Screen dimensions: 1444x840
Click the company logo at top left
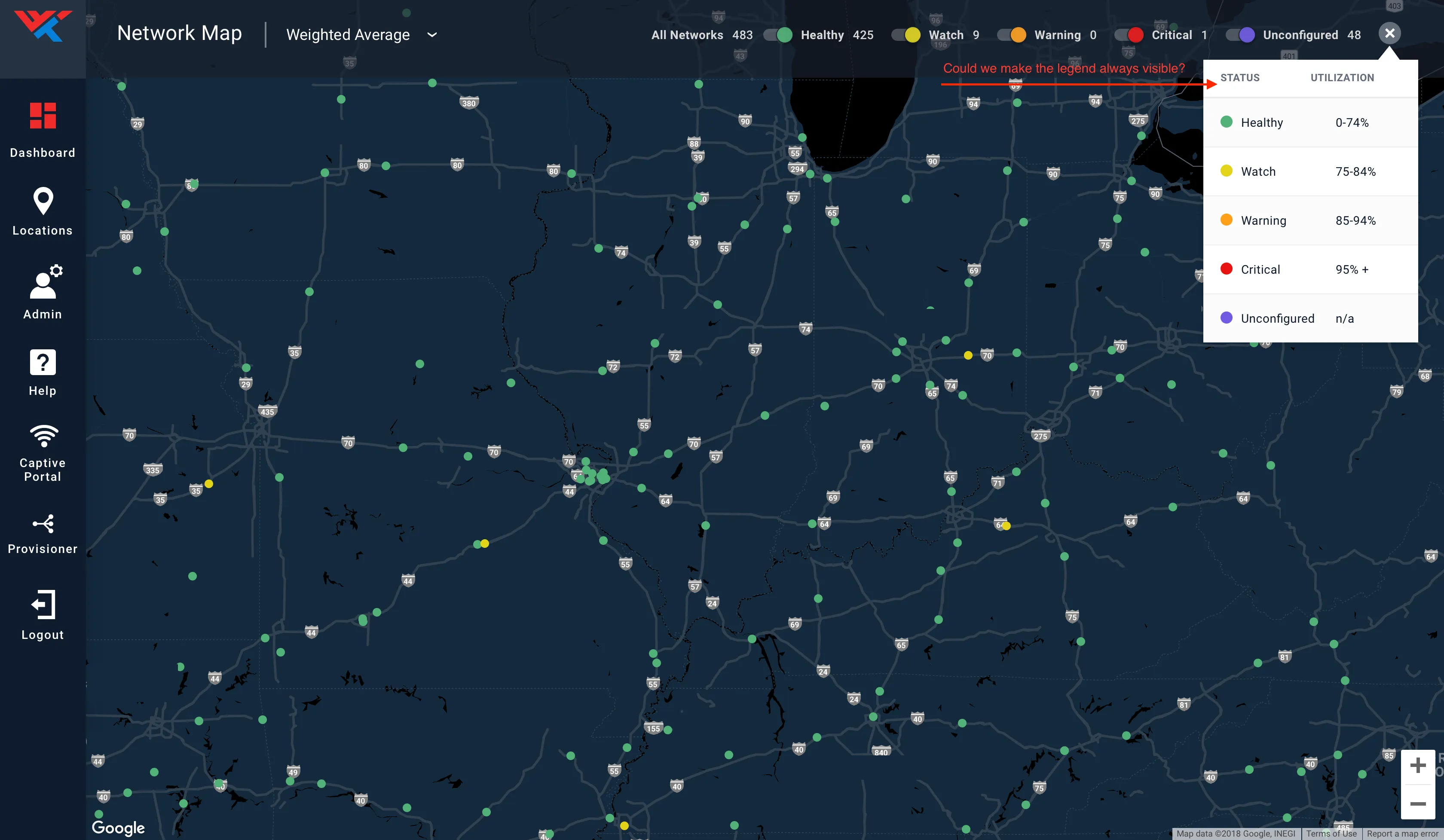pos(43,26)
